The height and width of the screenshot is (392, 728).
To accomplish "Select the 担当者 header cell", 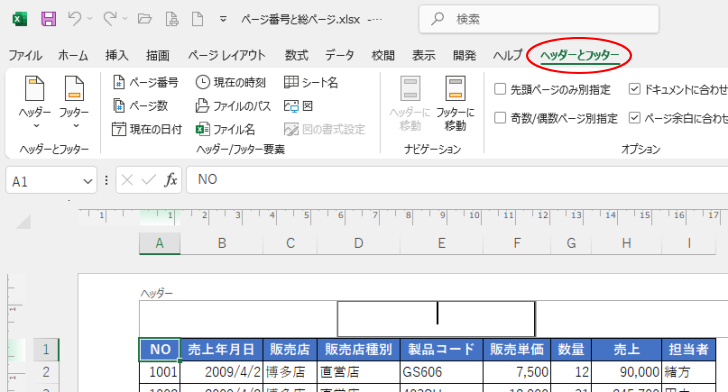I will click(688, 349).
